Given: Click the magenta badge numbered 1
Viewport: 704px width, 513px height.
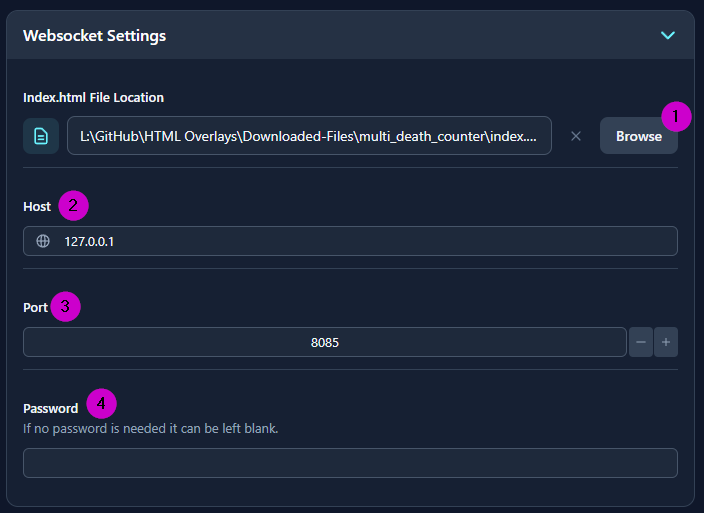Looking at the screenshot, I should point(676,117).
